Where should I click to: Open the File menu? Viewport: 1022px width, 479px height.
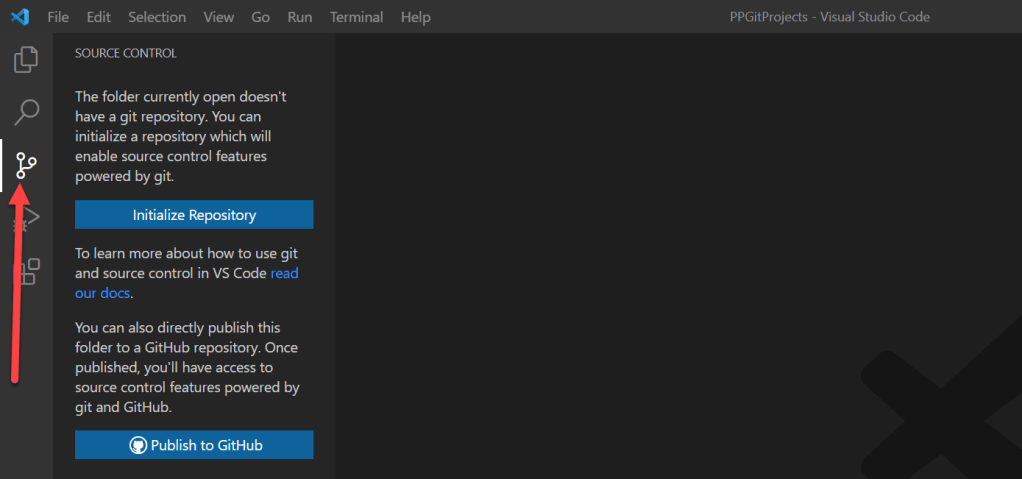pos(58,17)
